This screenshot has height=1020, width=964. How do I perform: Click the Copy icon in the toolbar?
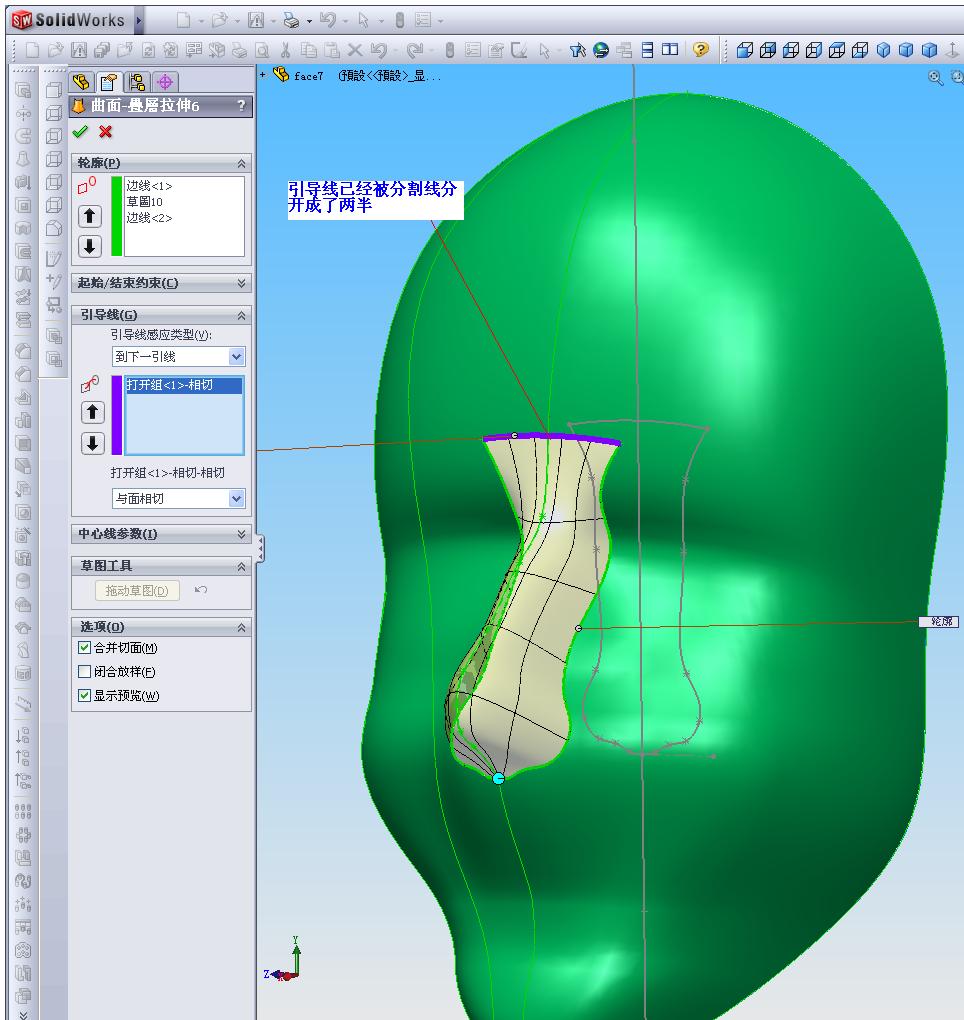(x=309, y=50)
